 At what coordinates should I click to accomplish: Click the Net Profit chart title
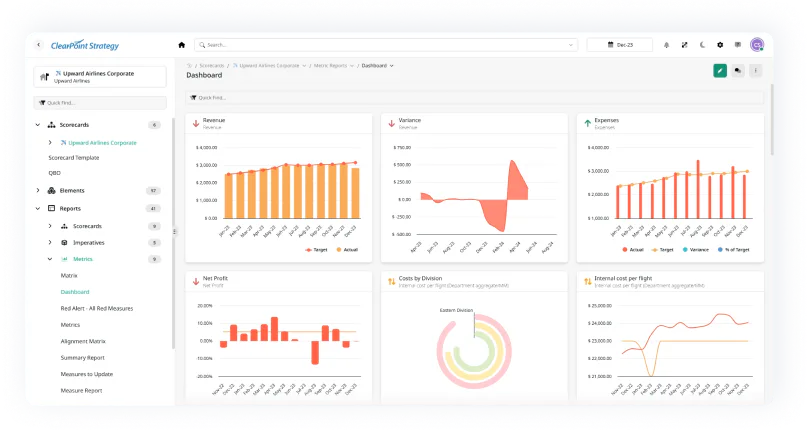point(215,278)
